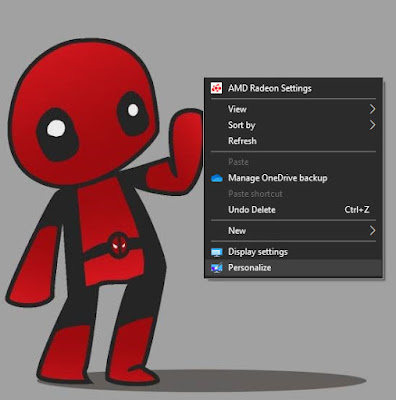The height and width of the screenshot is (400, 396).
Task: Click the blue OneDrive cloud icon
Action: (x=217, y=178)
